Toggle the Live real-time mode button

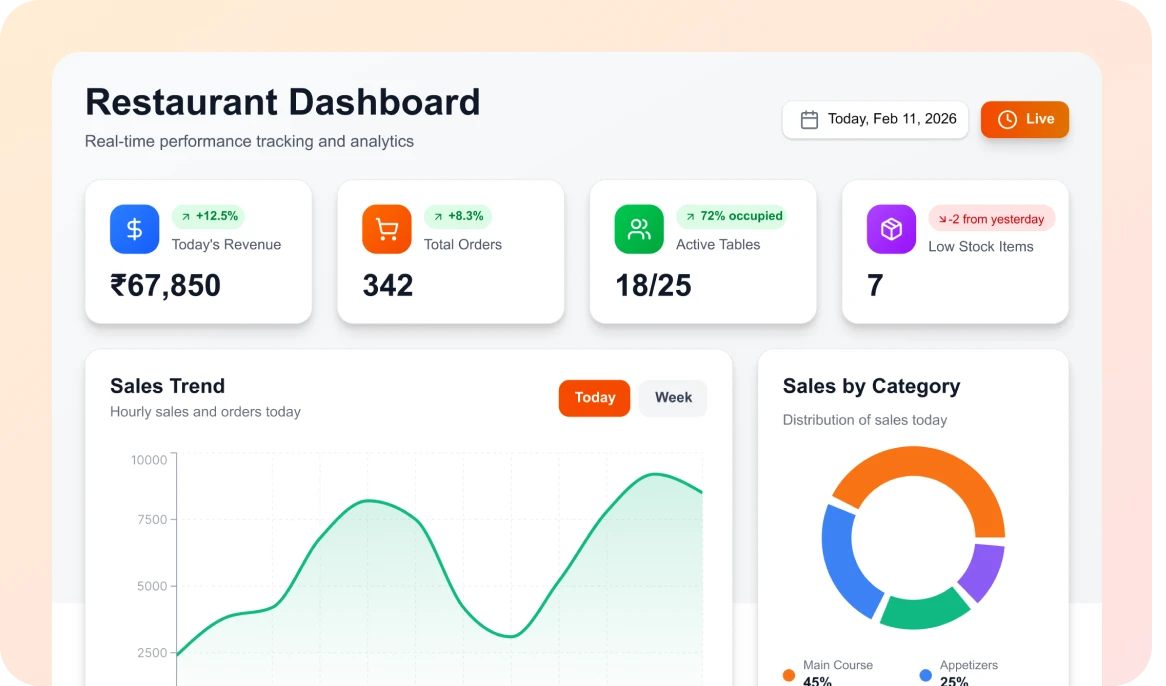pyautogui.click(x=1025, y=120)
